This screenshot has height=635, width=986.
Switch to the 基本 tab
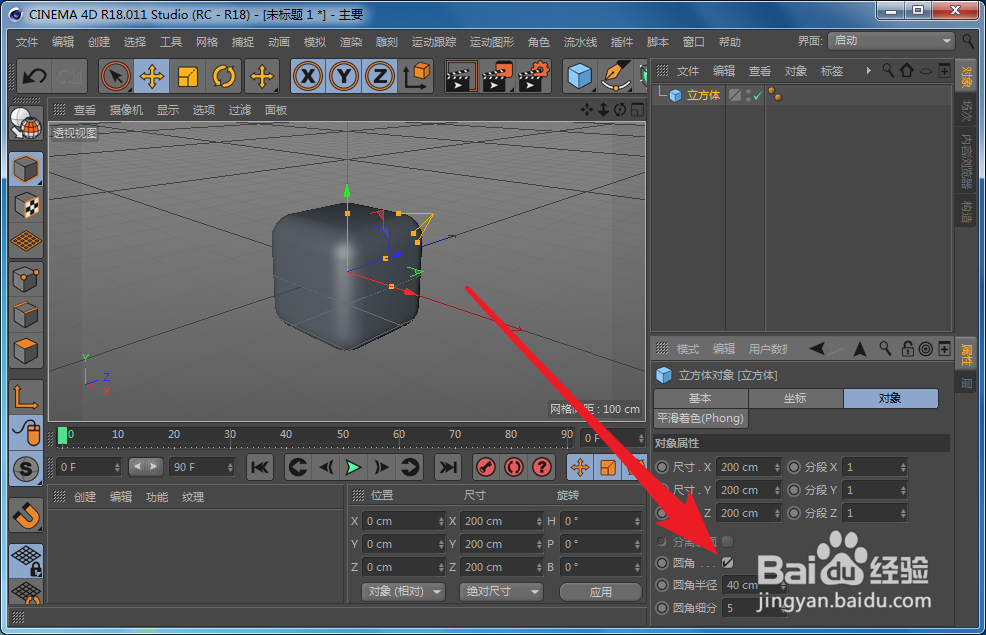tap(701, 398)
